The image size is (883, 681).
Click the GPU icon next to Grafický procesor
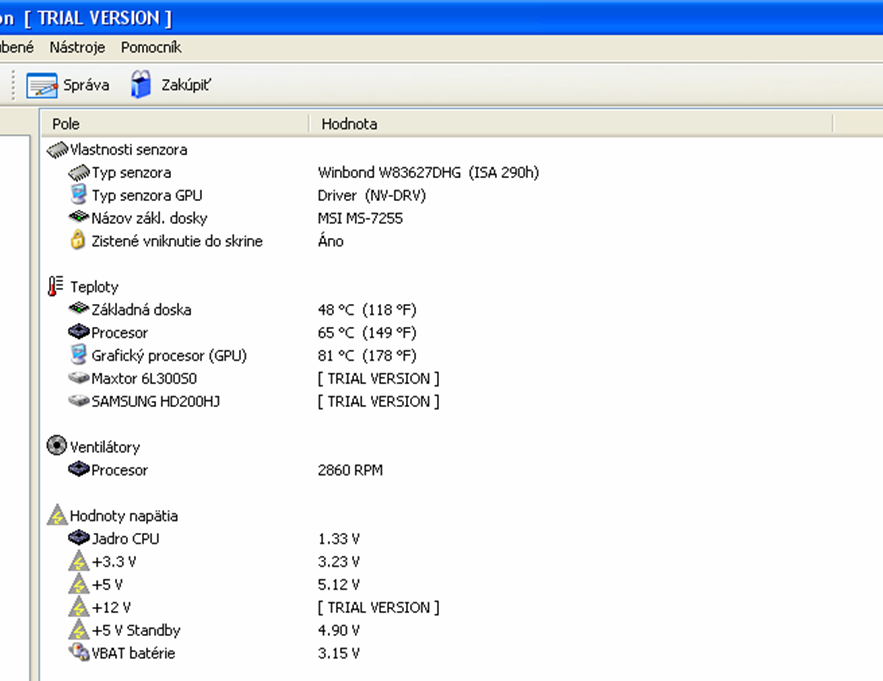(x=79, y=355)
